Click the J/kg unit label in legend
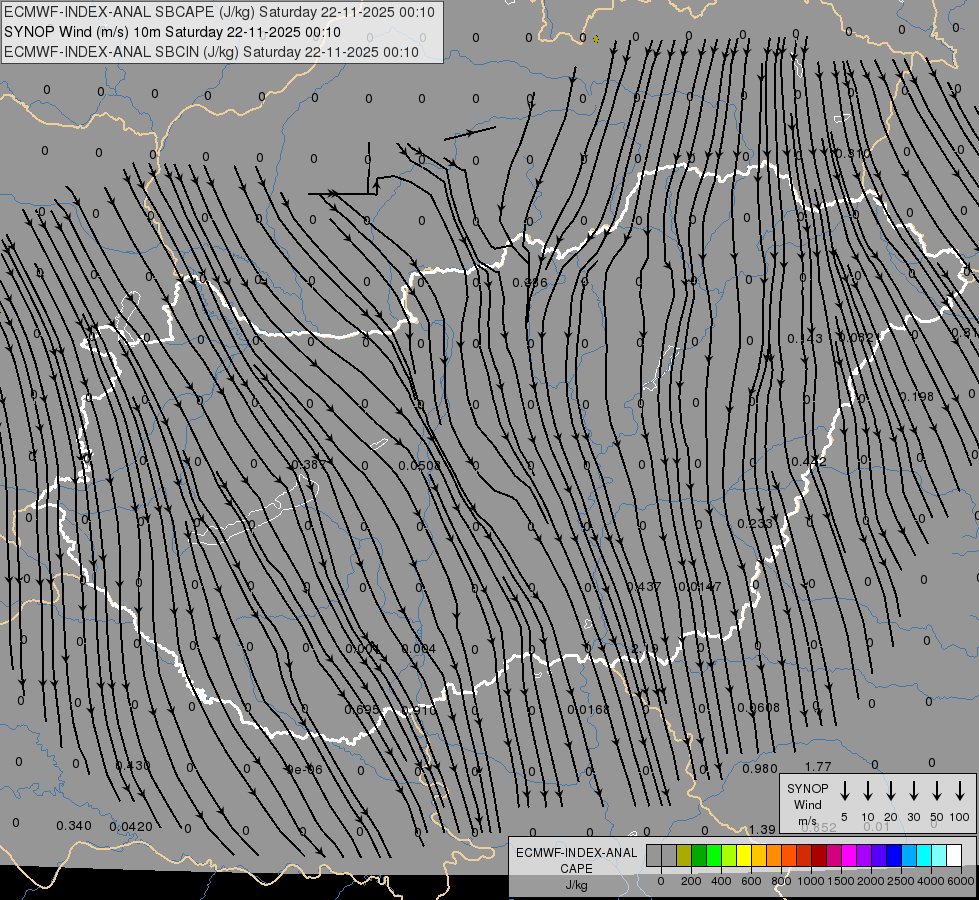The height and width of the screenshot is (900, 979). [576, 885]
